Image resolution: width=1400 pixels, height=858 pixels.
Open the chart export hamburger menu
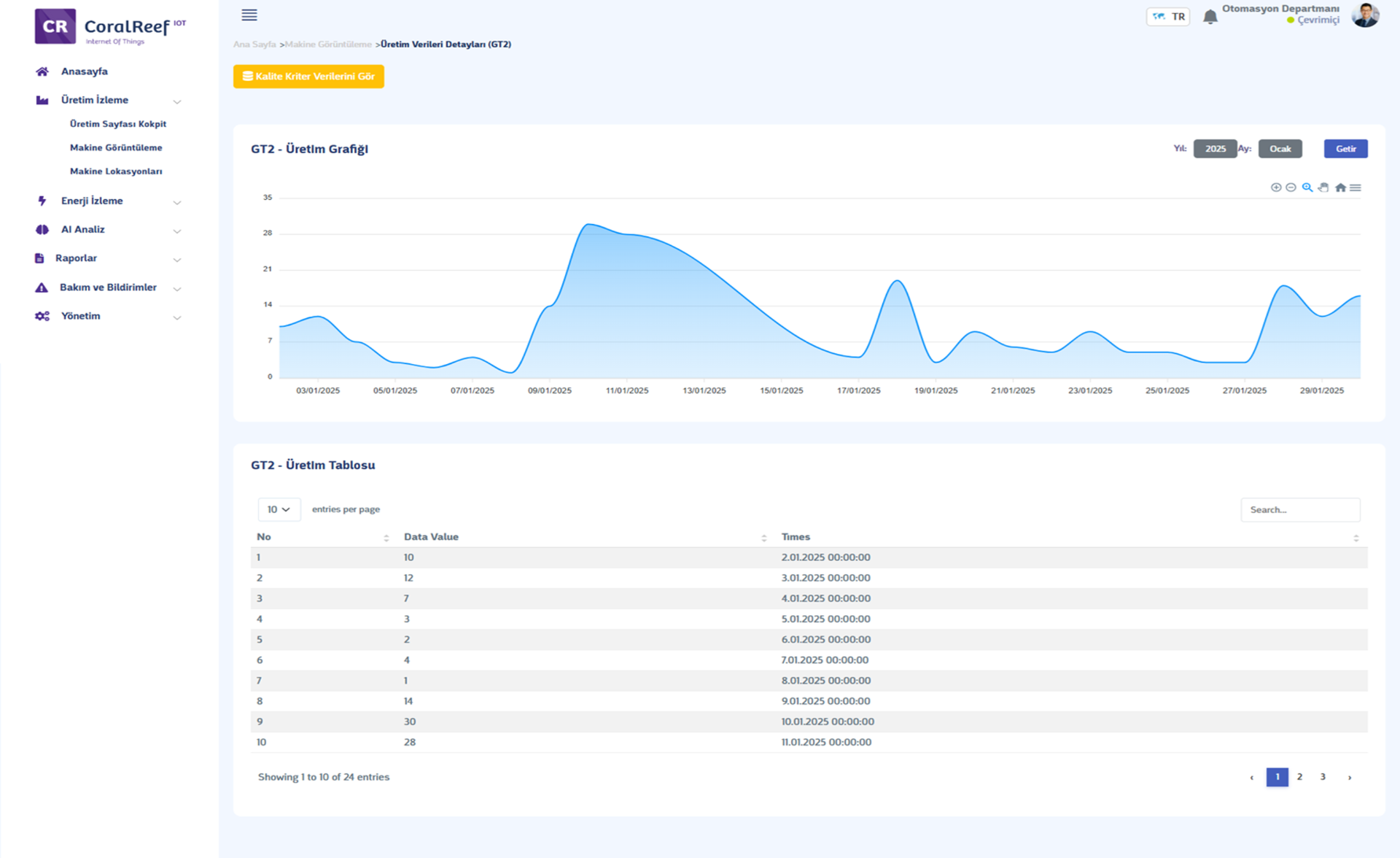(1356, 188)
